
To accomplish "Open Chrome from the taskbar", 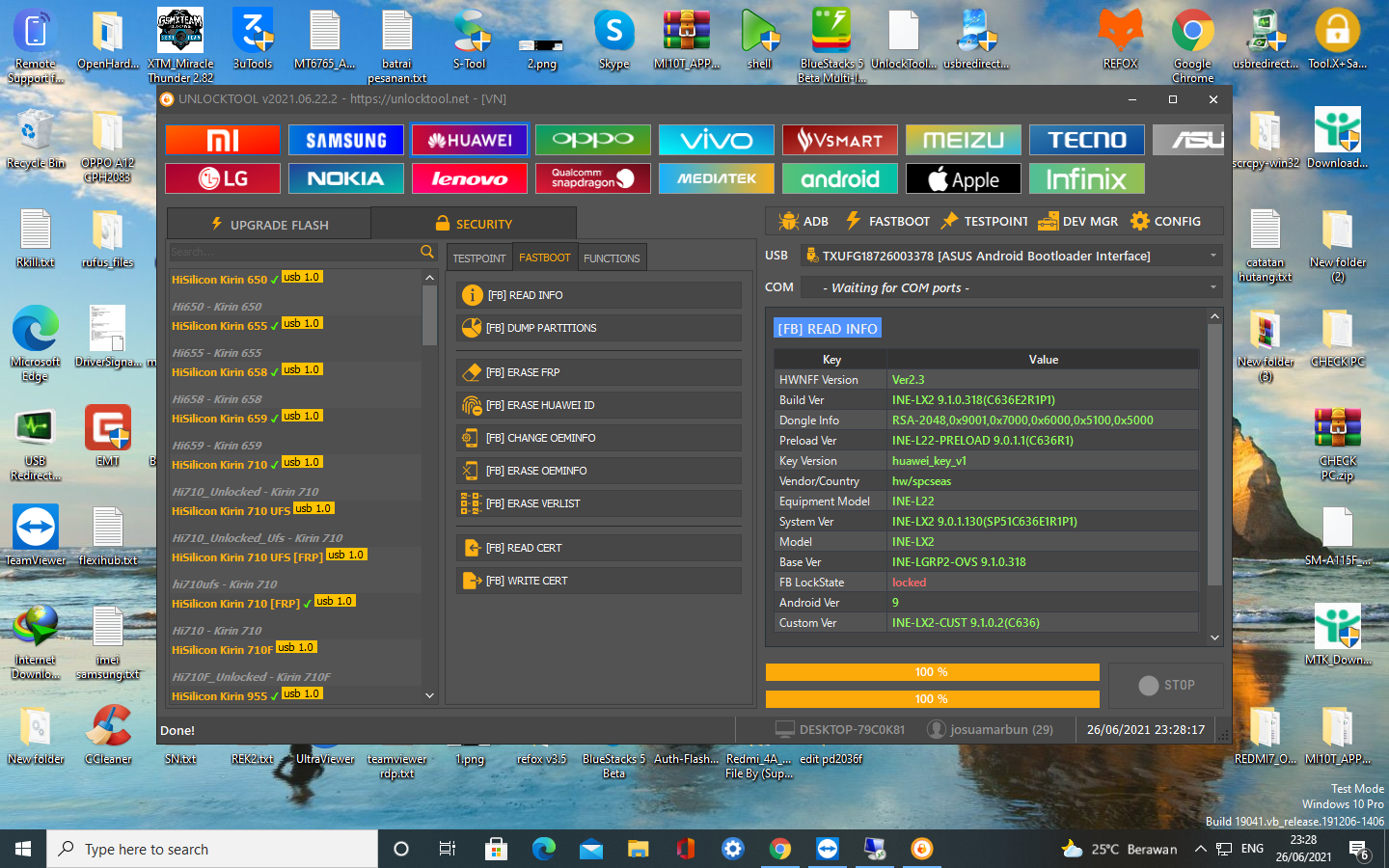I will coord(780,849).
